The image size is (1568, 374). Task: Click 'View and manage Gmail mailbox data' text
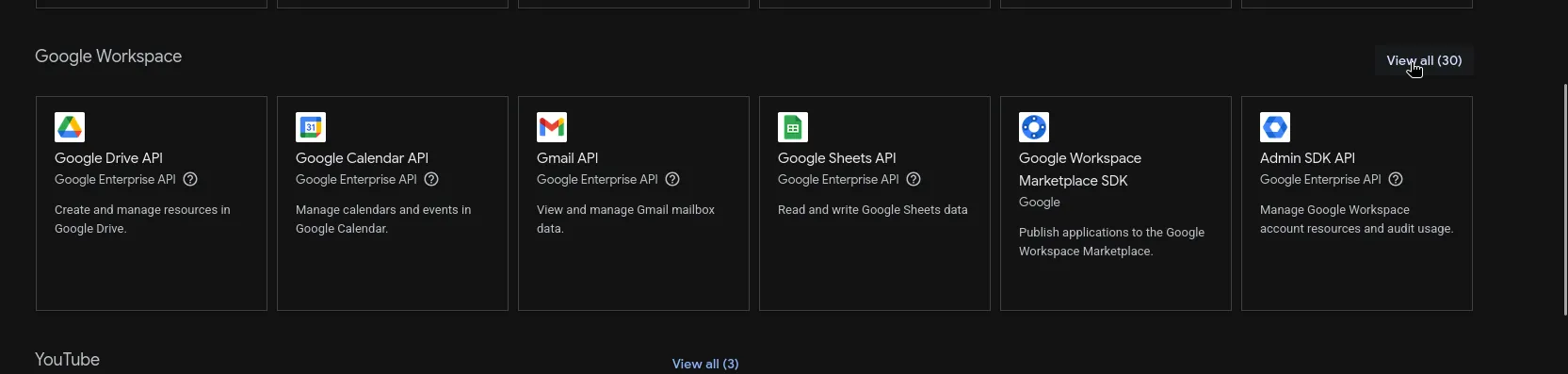coord(625,219)
